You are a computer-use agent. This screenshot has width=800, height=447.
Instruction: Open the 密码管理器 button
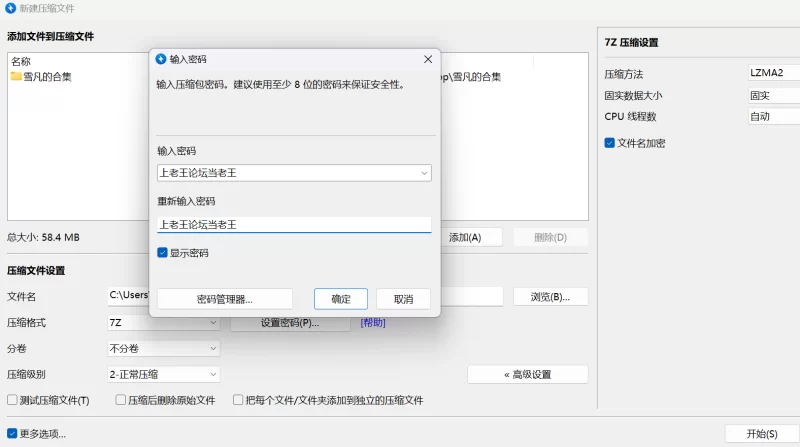[x=225, y=299]
